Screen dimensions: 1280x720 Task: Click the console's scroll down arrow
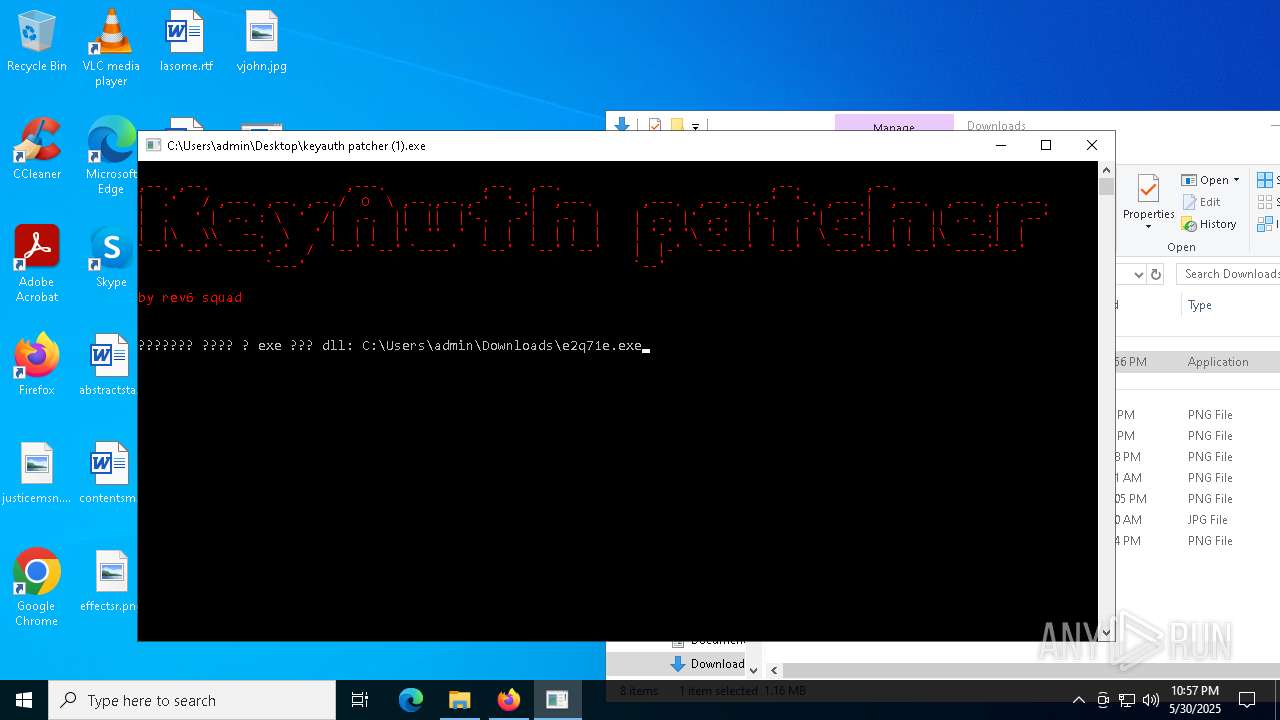1106,633
